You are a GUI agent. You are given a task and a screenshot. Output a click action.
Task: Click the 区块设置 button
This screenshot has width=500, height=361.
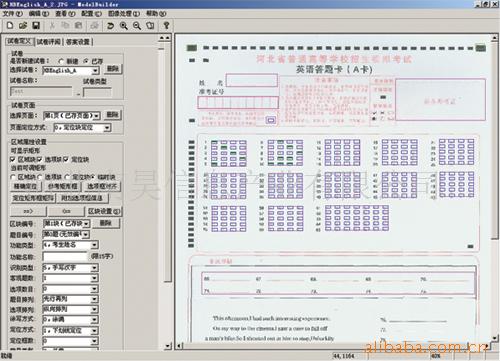point(104,211)
